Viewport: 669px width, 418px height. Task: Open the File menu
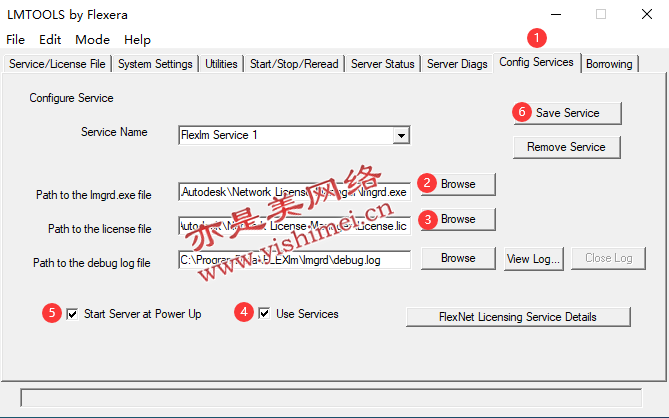[x=15, y=40]
